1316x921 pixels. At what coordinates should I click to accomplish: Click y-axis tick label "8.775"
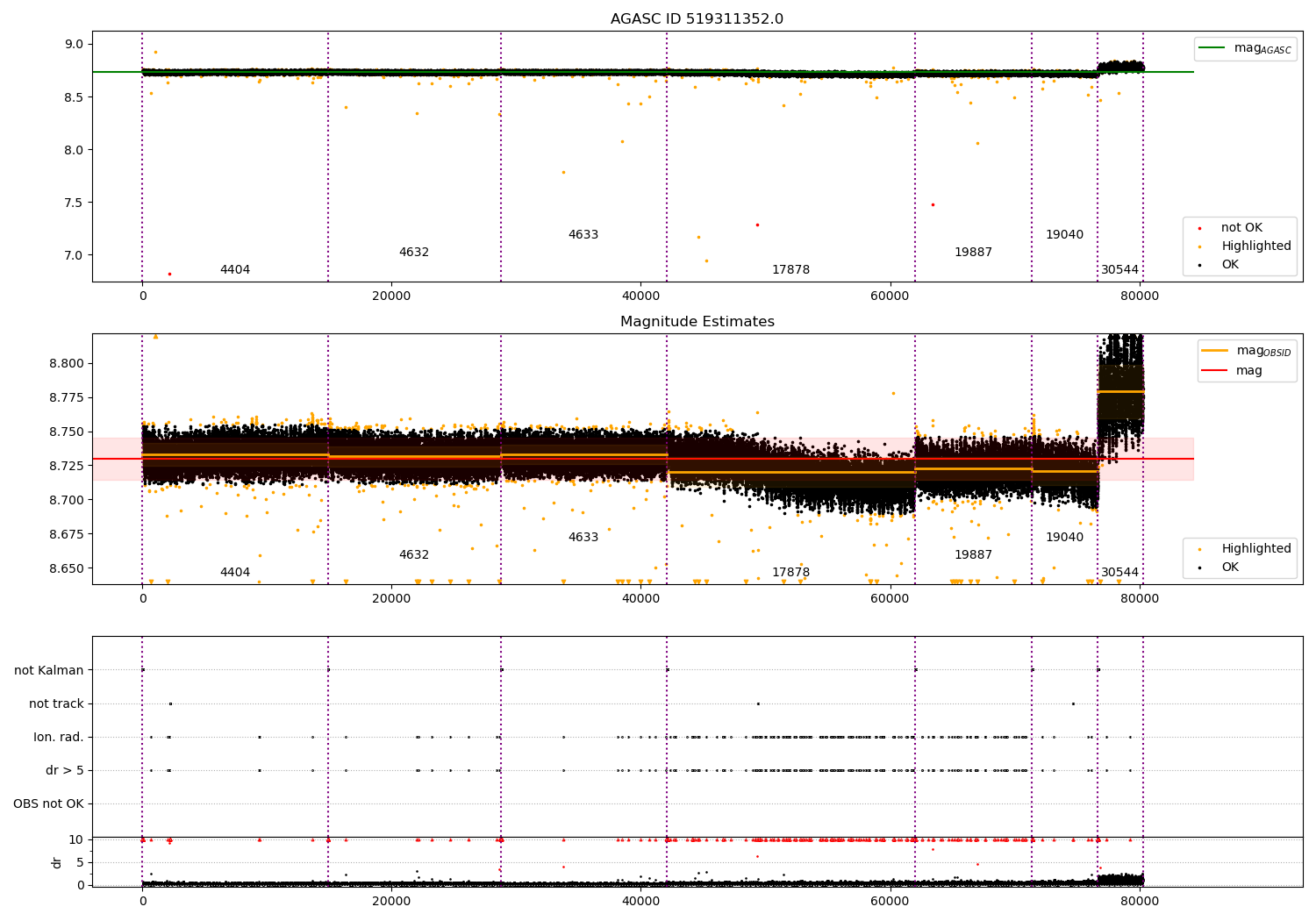point(67,398)
